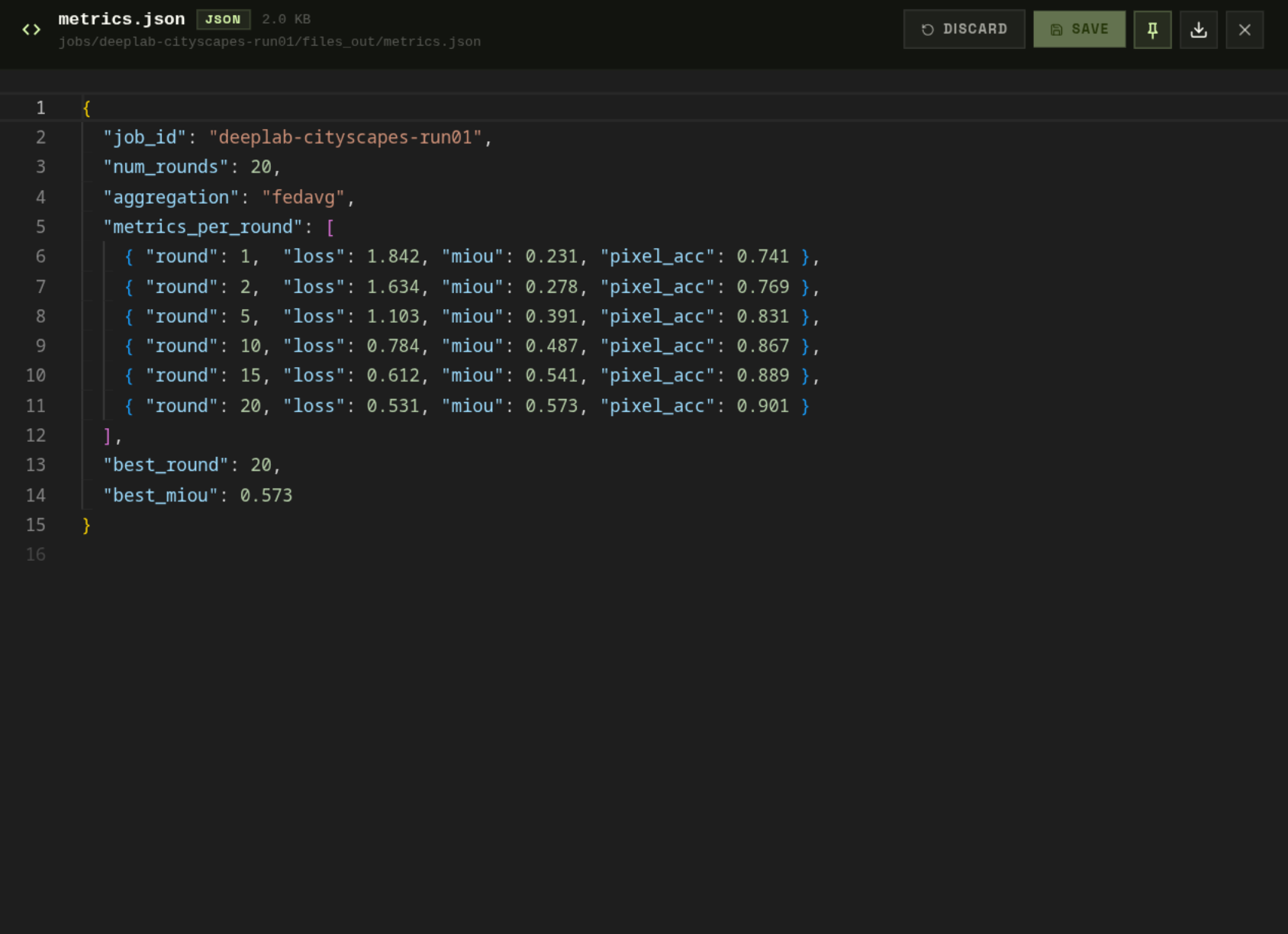Click the JSON file type badge
This screenshot has width=1288, height=934.
[x=223, y=19]
